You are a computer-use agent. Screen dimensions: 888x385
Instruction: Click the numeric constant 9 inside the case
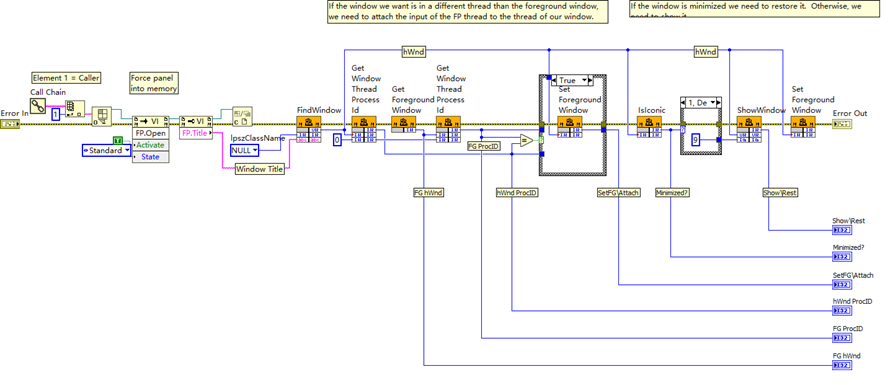click(x=696, y=139)
